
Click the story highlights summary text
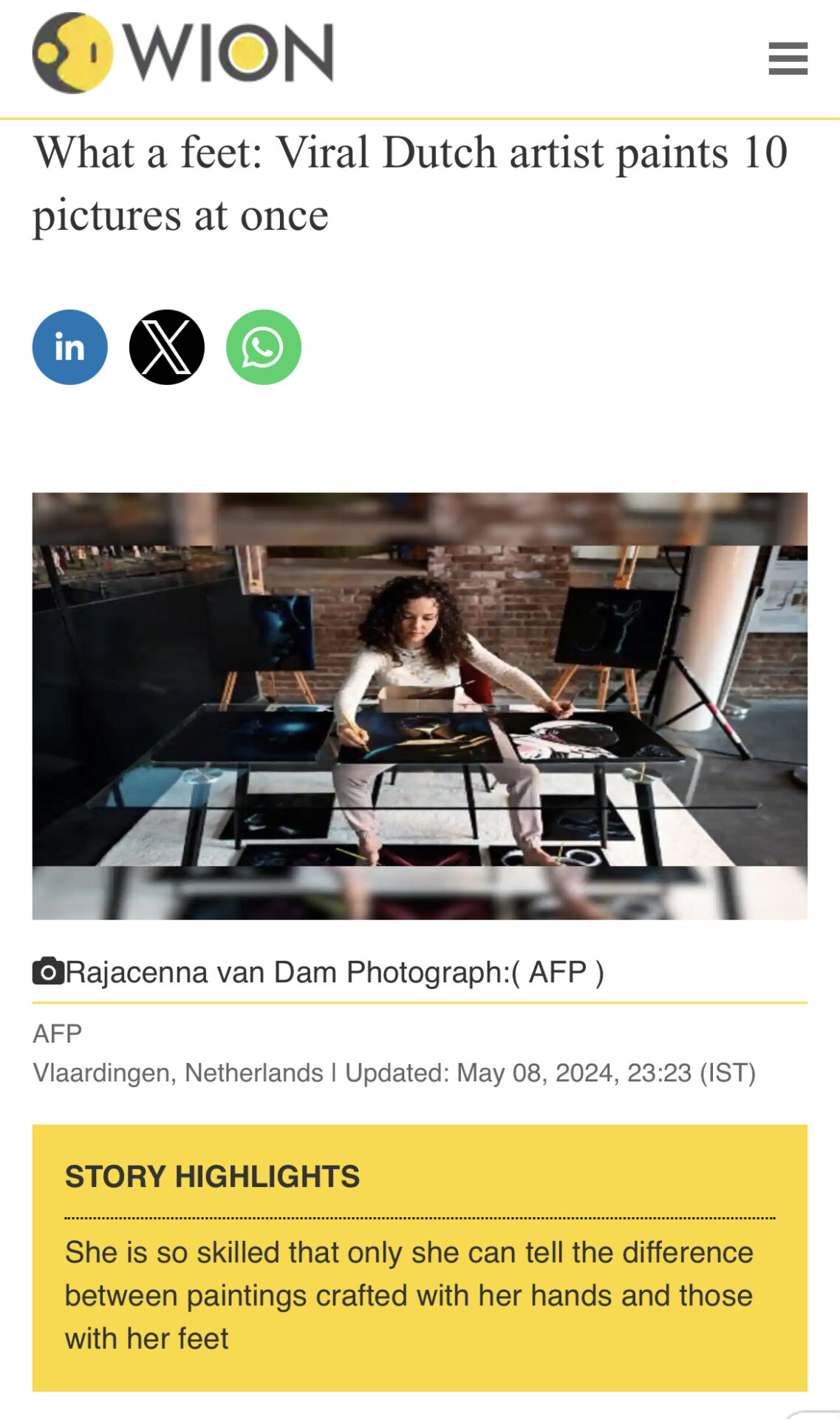tap(409, 1296)
